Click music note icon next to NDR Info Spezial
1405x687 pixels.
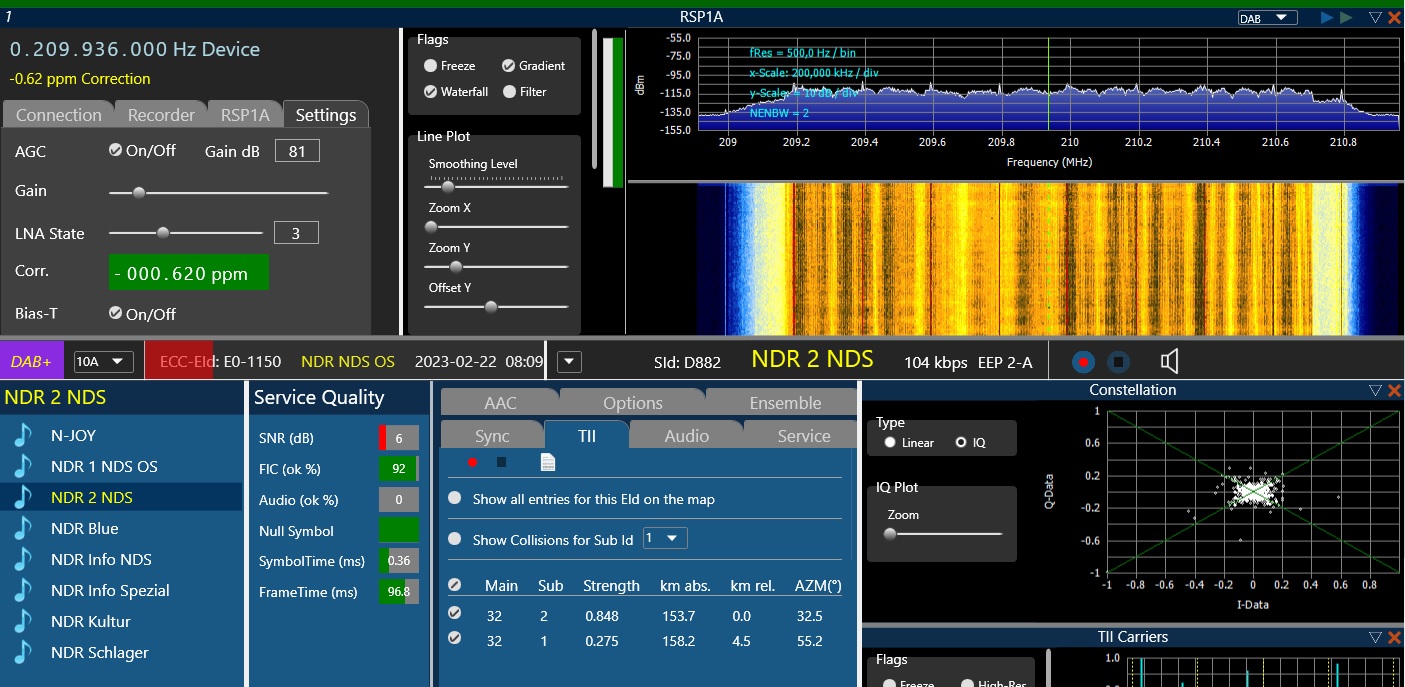[22, 590]
